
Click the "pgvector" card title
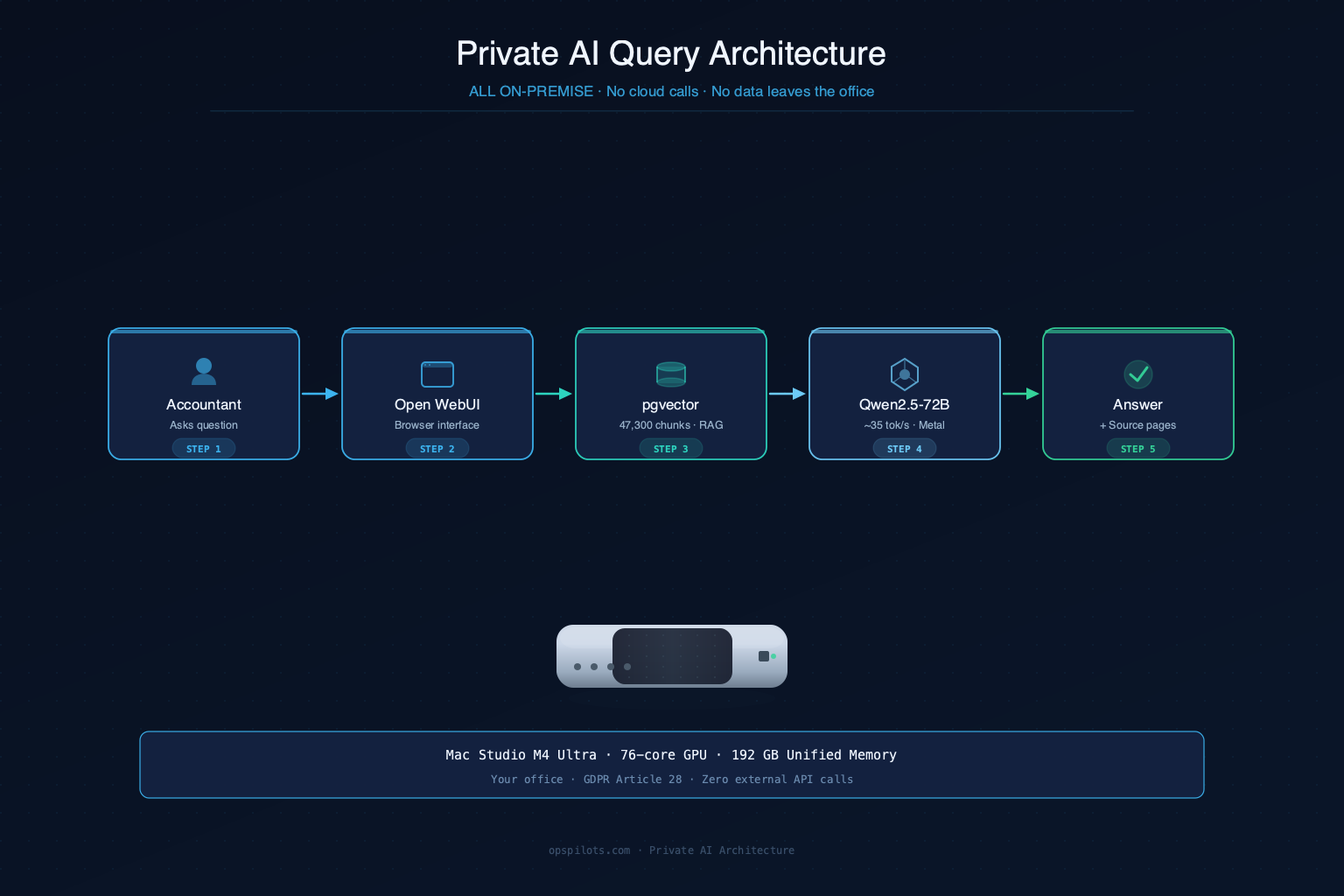[671, 404]
